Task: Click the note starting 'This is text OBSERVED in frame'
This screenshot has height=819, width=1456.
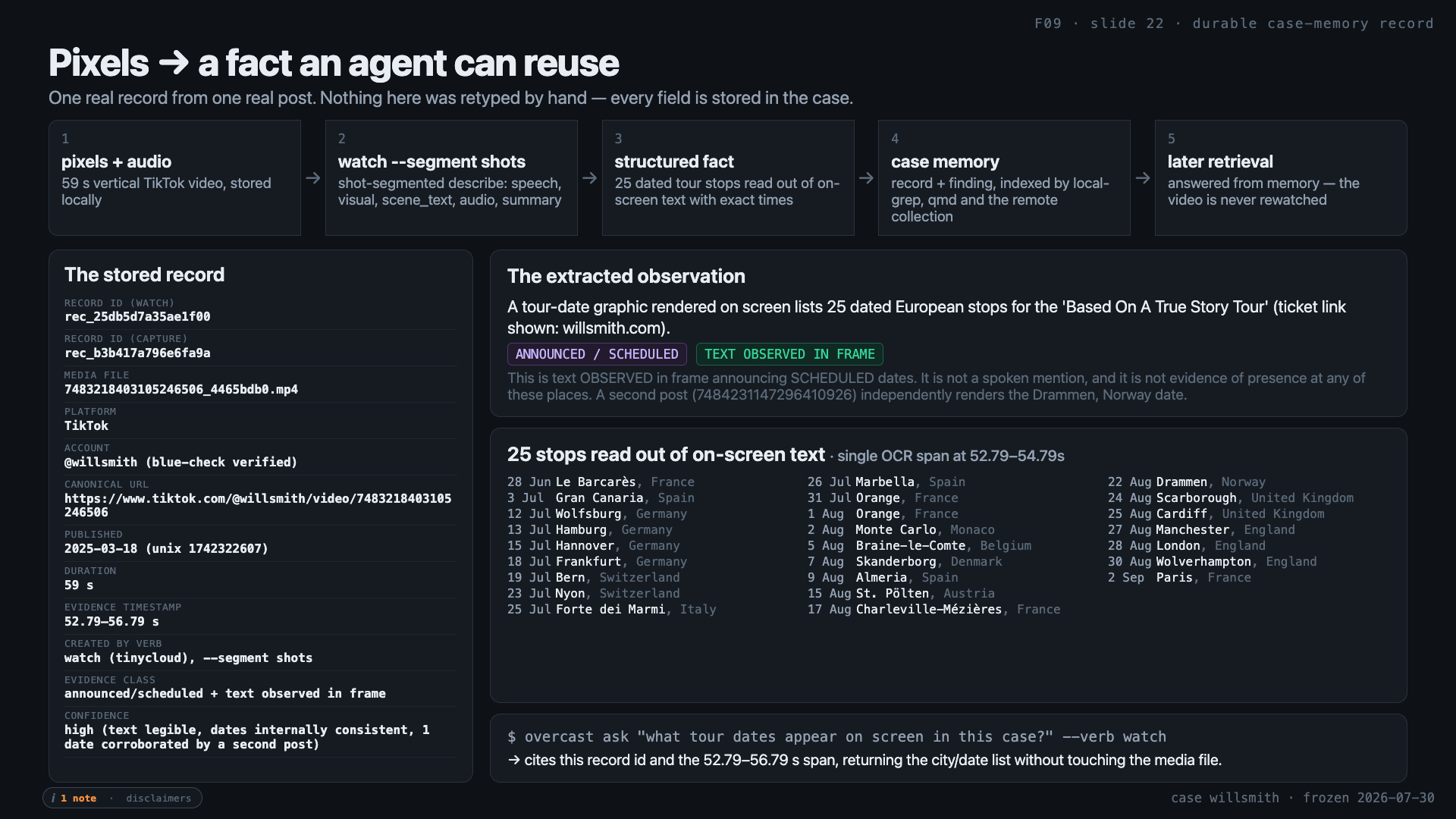Action: click(937, 387)
